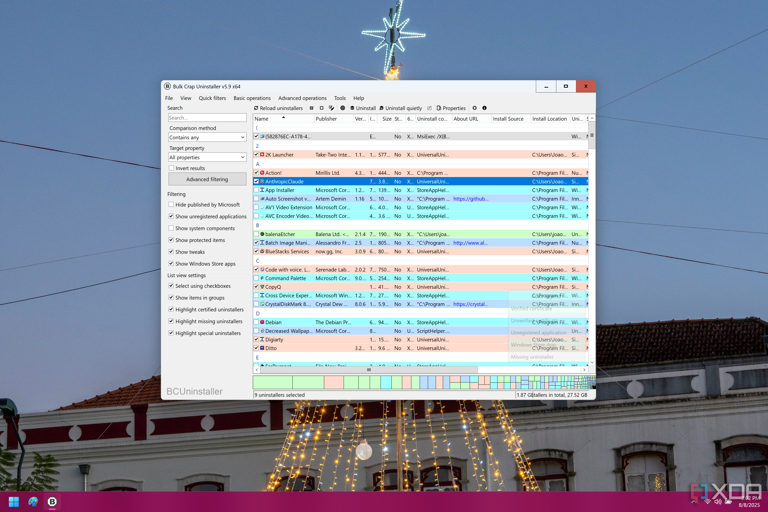Screen dimensions: 768x512
Task: Click the Debian app icon
Action: point(262,322)
